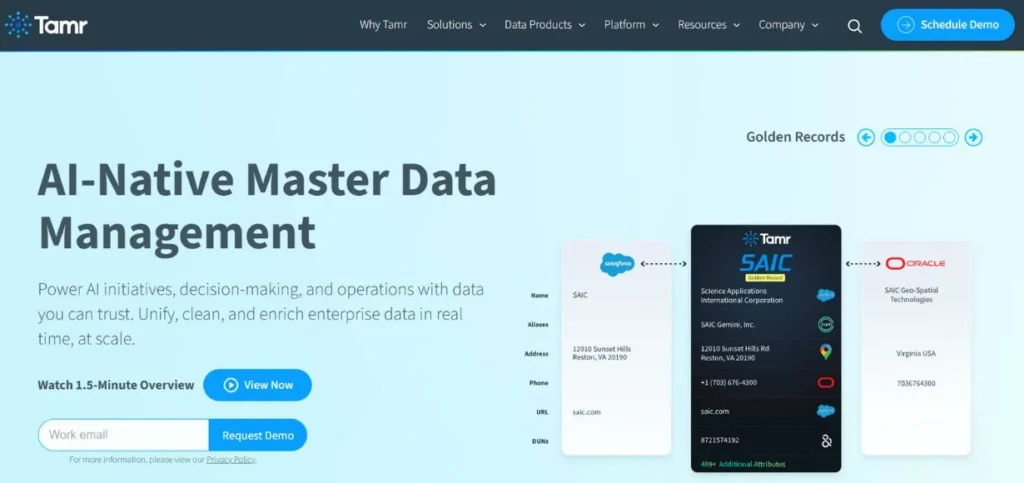Image resolution: width=1024 pixels, height=483 pixels.
Task: Click the Google Maps pin icon
Action: 825,352
